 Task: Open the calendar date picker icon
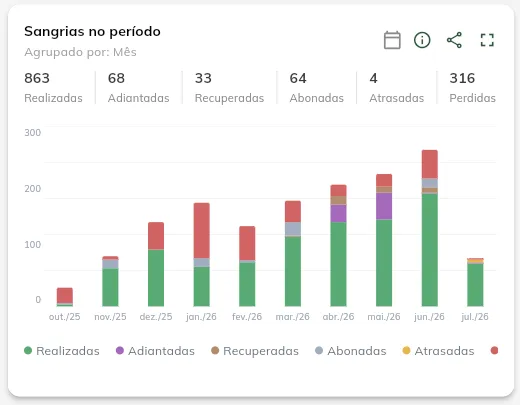pyautogui.click(x=392, y=40)
